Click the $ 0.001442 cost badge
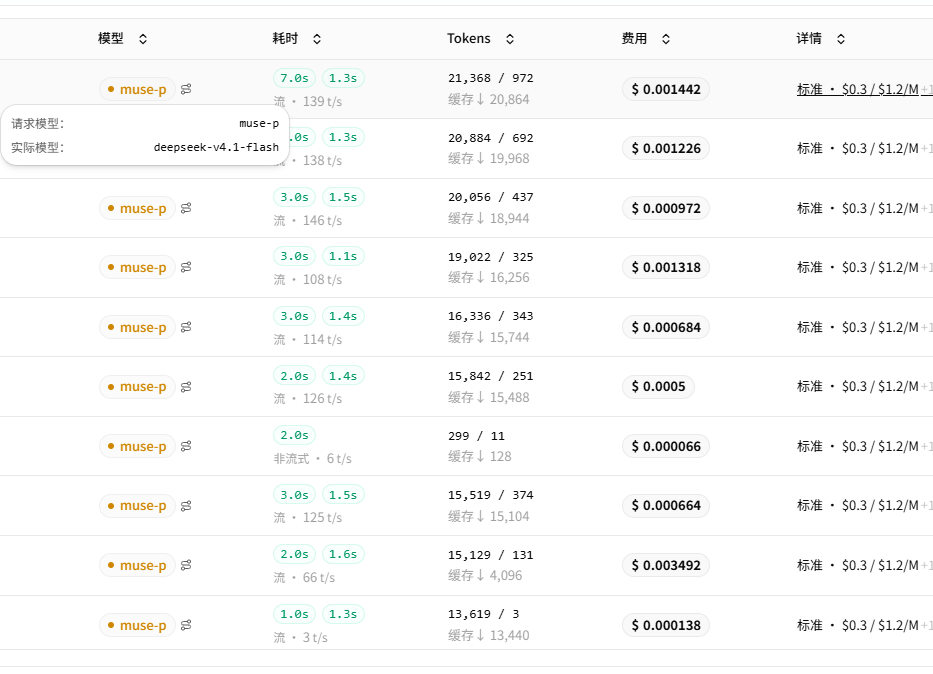Viewport: 933px width, 674px height. click(666, 89)
